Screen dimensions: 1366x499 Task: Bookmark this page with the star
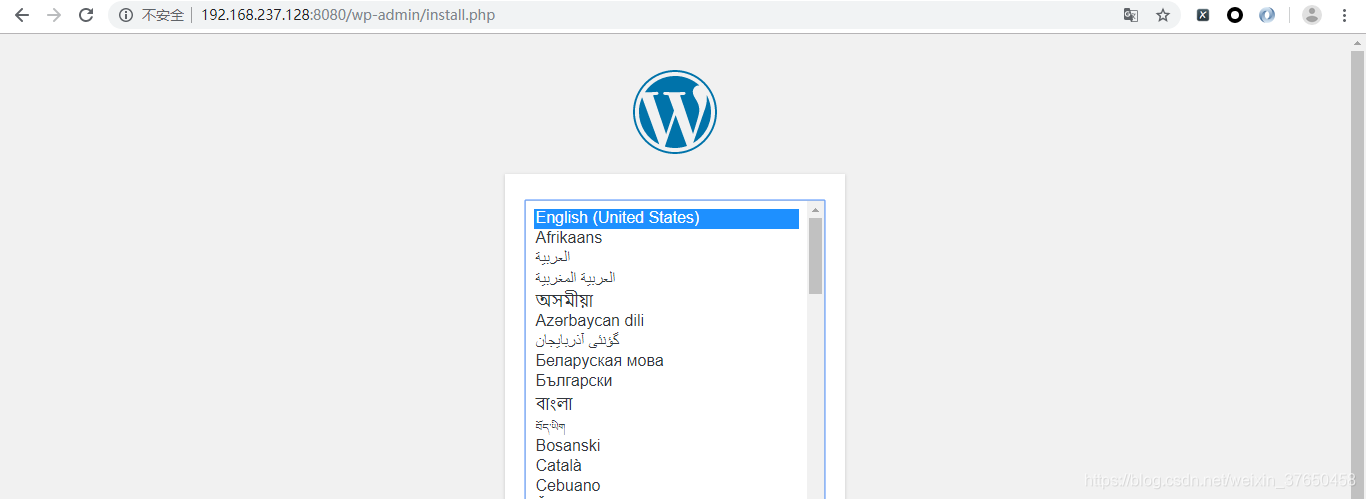[x=1163, y=15]
